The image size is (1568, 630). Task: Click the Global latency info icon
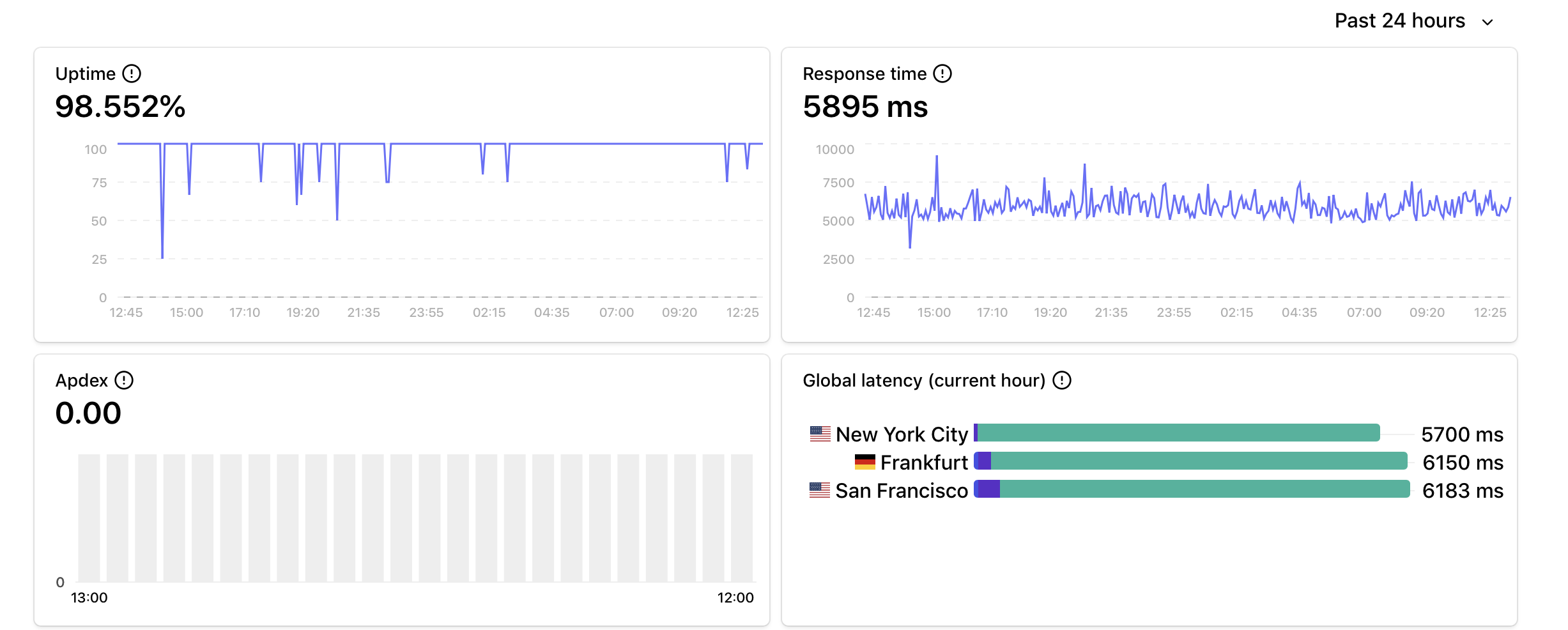tap(1062, 381)
